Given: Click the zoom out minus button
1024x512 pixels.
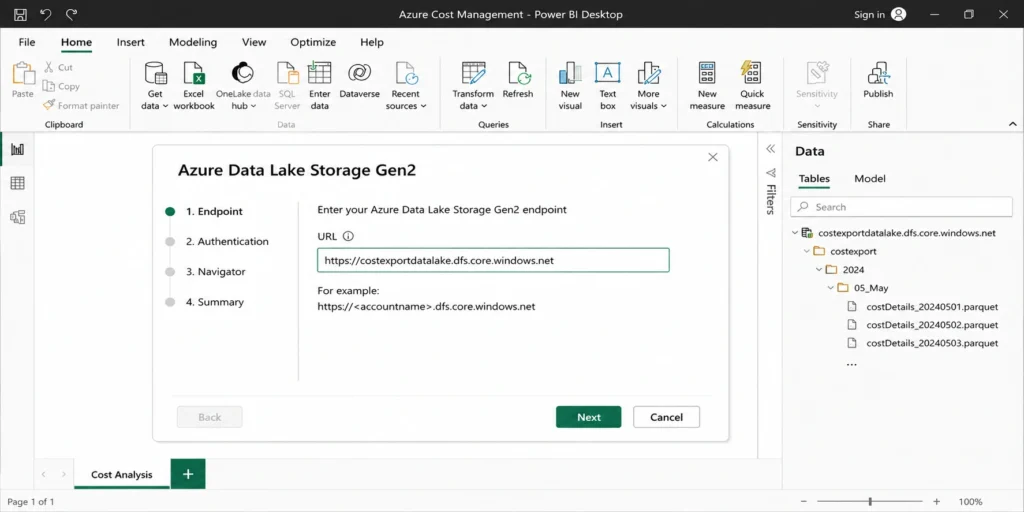Looking at the screenshot, I should [803, 502].
